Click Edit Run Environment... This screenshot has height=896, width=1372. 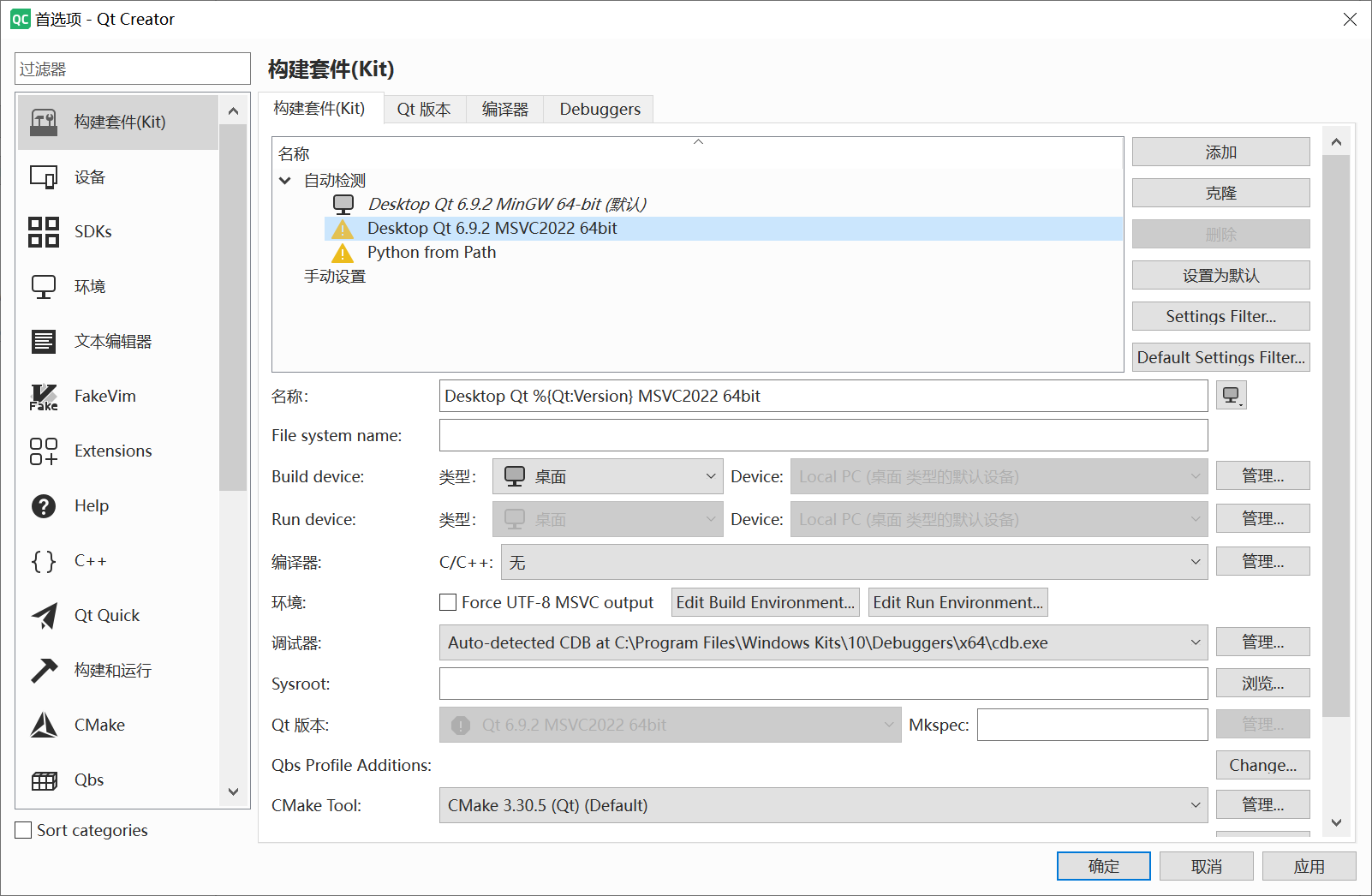958,602
